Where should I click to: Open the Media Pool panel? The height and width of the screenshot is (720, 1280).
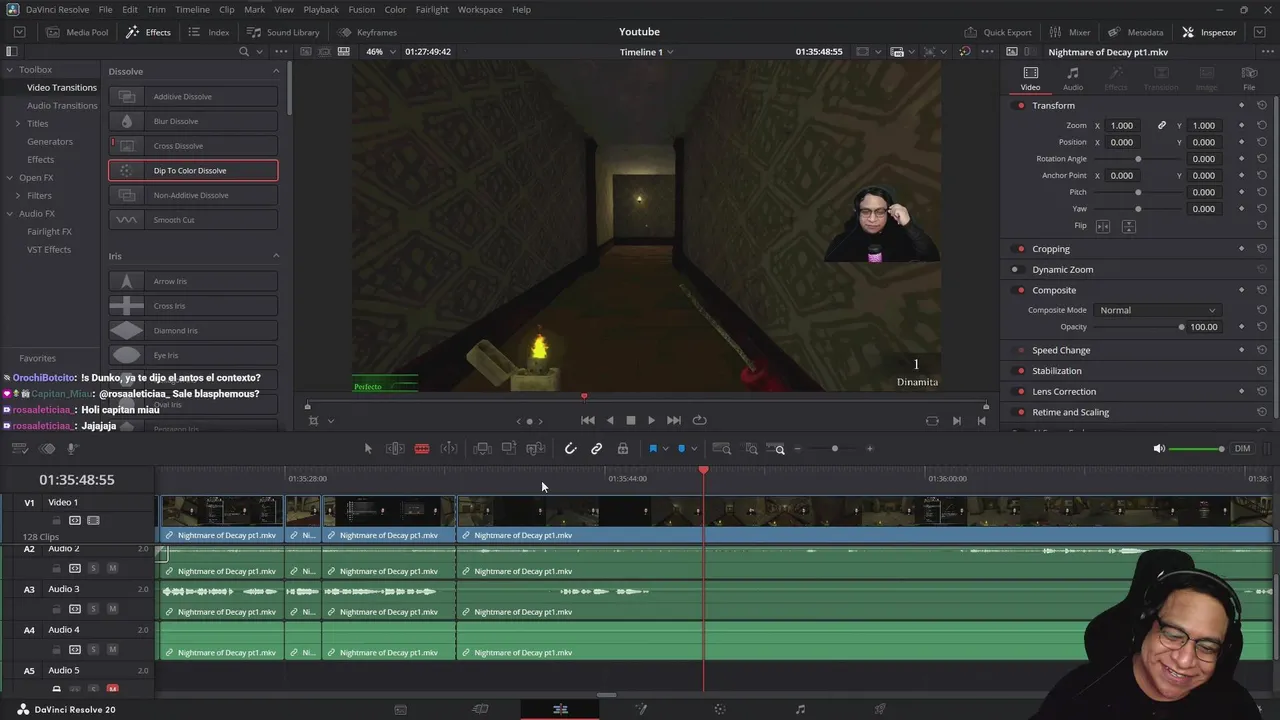pos(78,32)
